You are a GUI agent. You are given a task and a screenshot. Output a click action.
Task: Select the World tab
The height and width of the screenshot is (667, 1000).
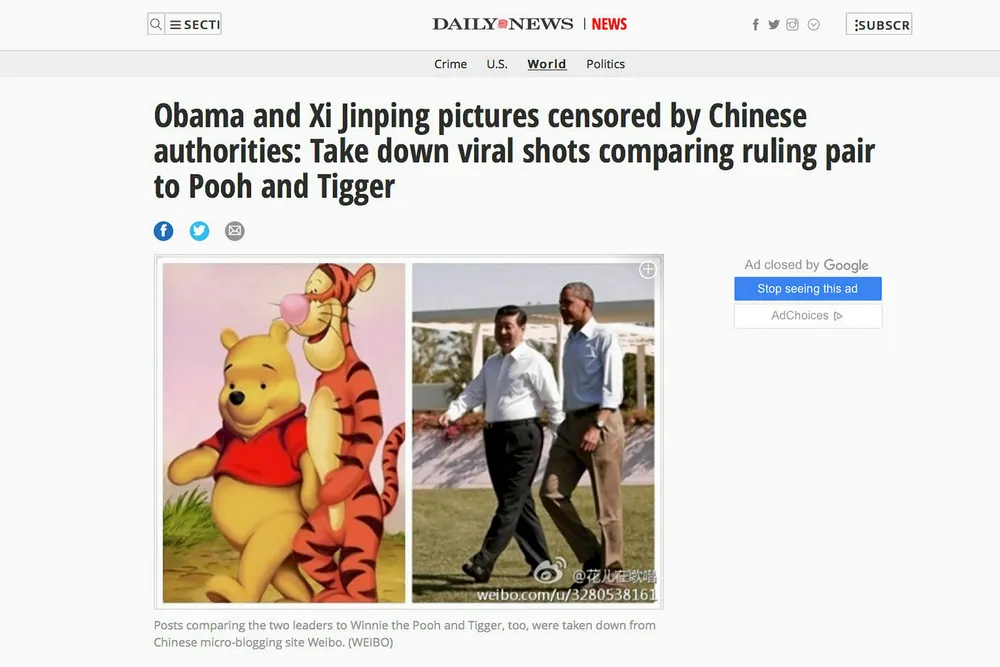coord(547,64)
